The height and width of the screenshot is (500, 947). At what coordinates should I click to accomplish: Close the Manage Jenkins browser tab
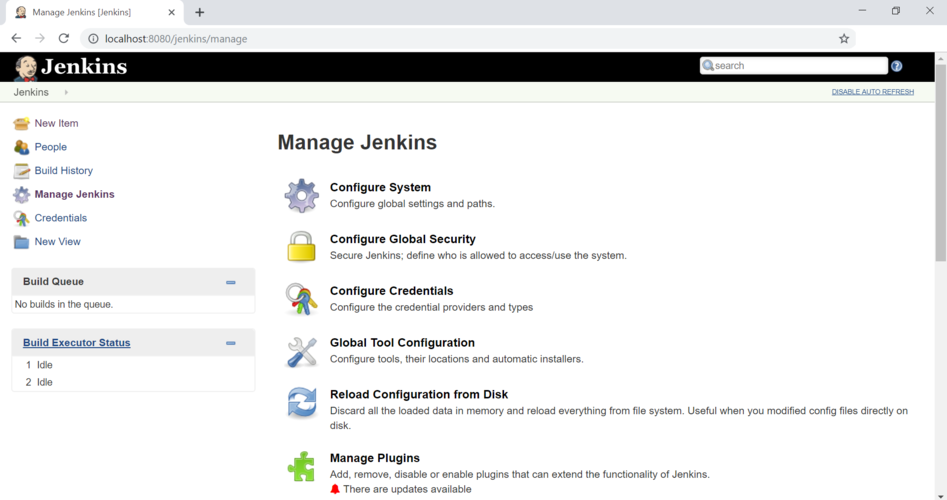click(x=172, y=12)
